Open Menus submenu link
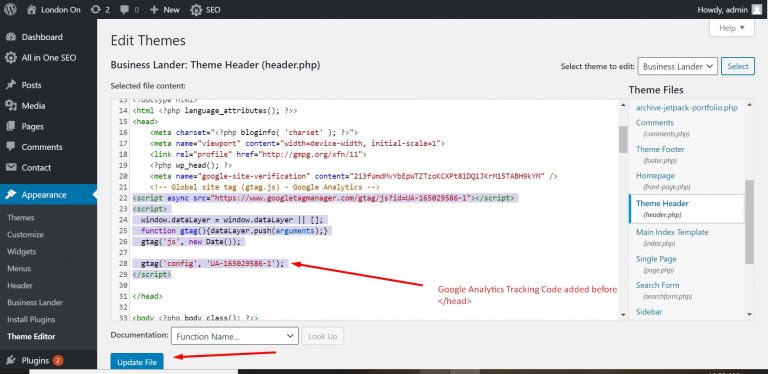 19,269
